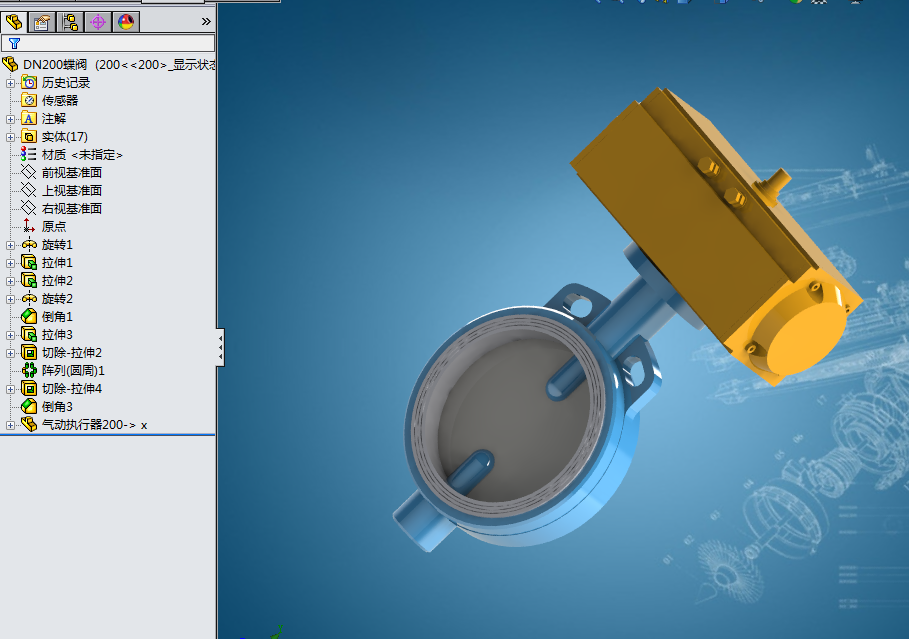This screenshot has height=639, width=909.
Task: Select the 倒角3 chamfer icon
Action: pos(29,406)
